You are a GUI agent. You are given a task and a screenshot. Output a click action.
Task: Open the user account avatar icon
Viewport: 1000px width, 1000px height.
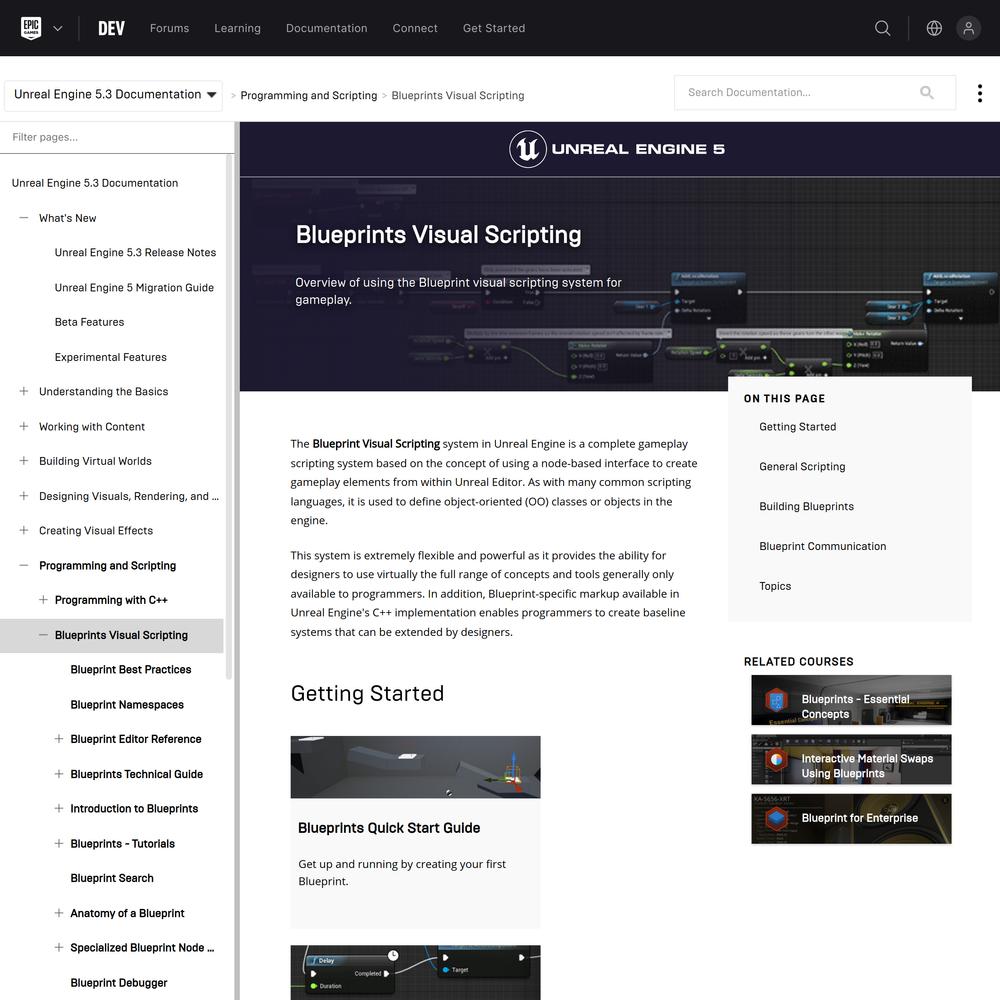click(968, 28)
